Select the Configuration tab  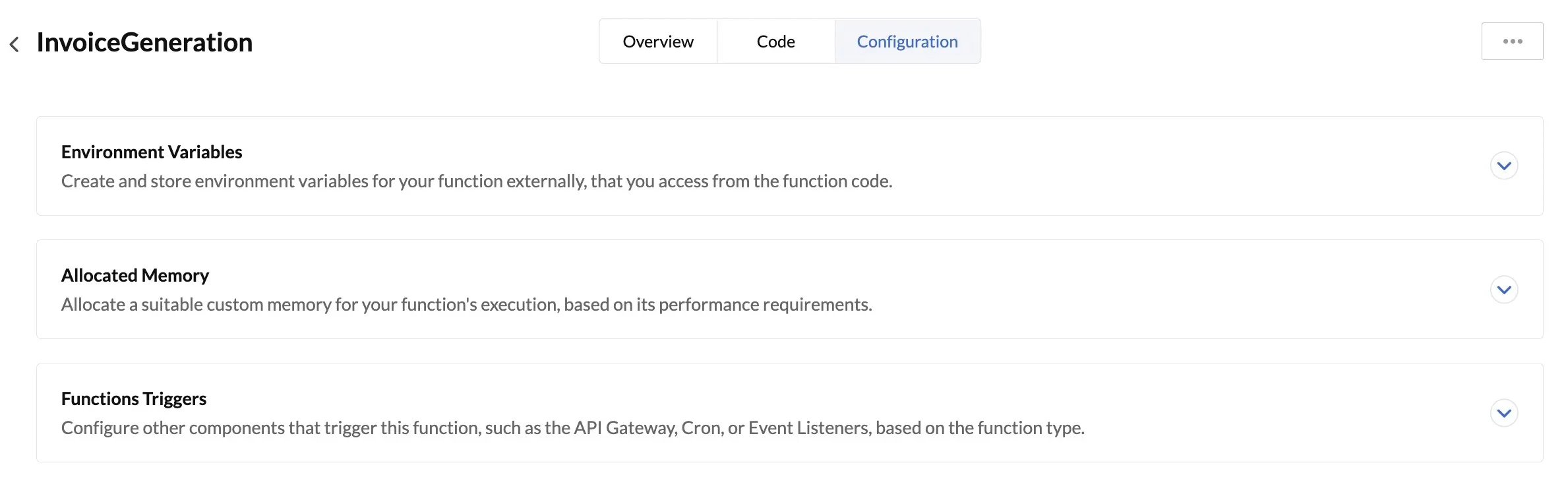tap(907, 42)
